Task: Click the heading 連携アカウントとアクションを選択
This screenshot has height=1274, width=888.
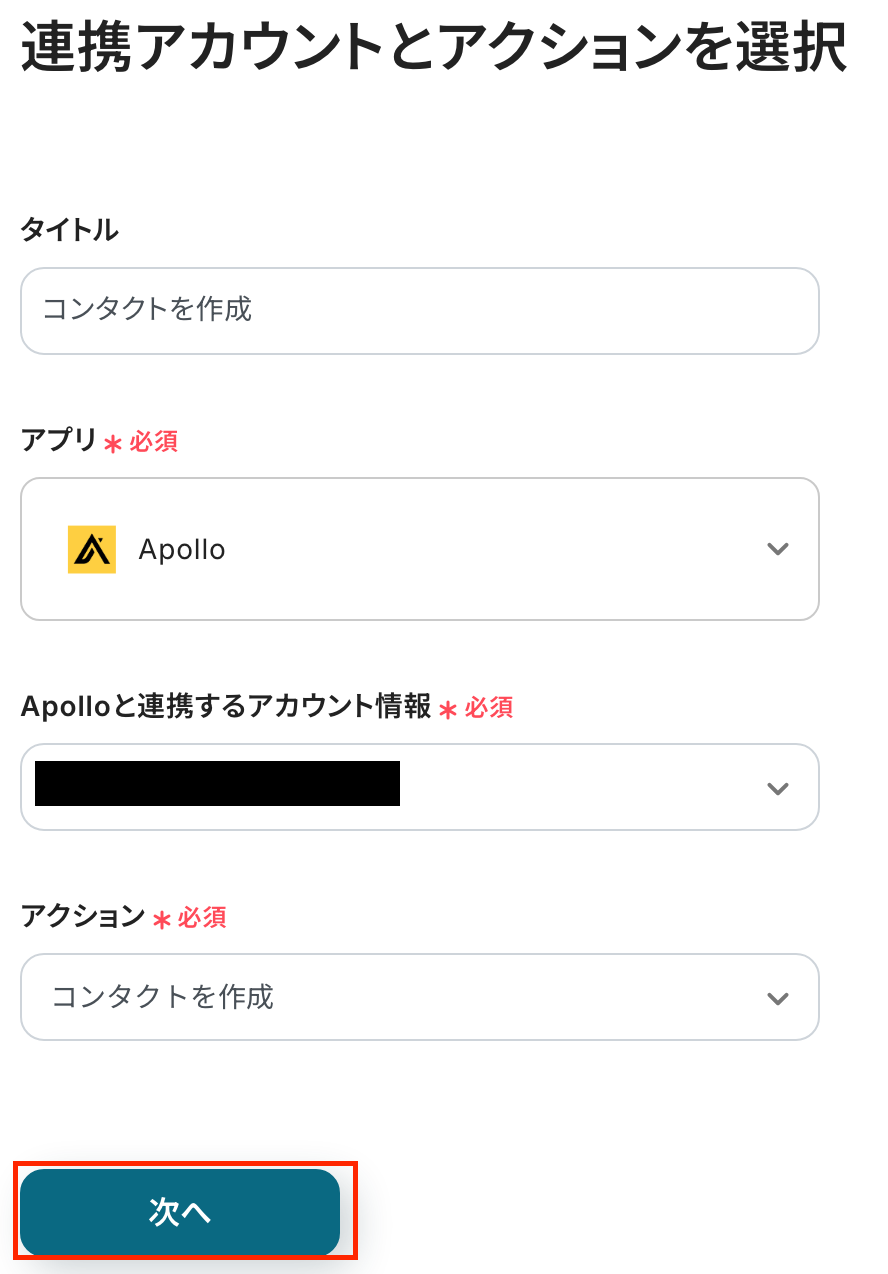Action: click(434, 47)
